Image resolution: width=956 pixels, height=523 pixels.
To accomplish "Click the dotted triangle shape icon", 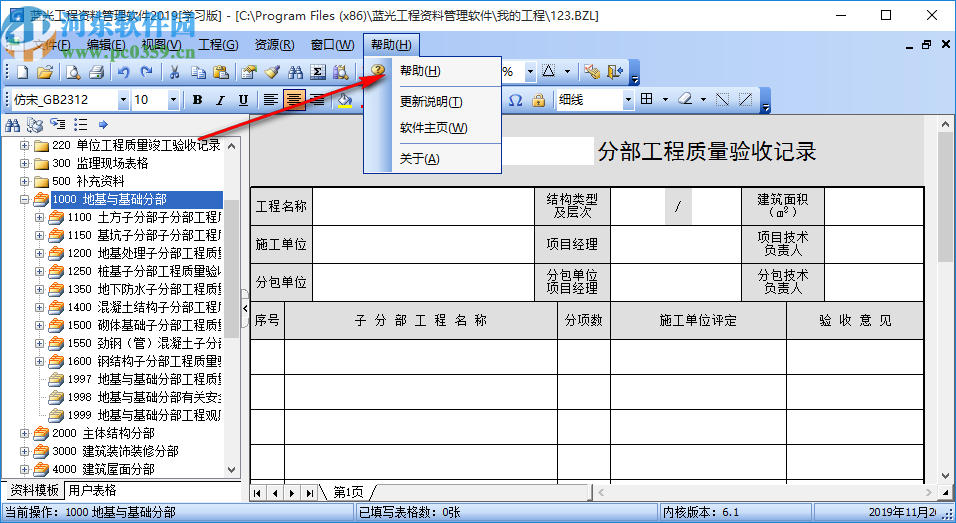I will click(x=548, y=71).
